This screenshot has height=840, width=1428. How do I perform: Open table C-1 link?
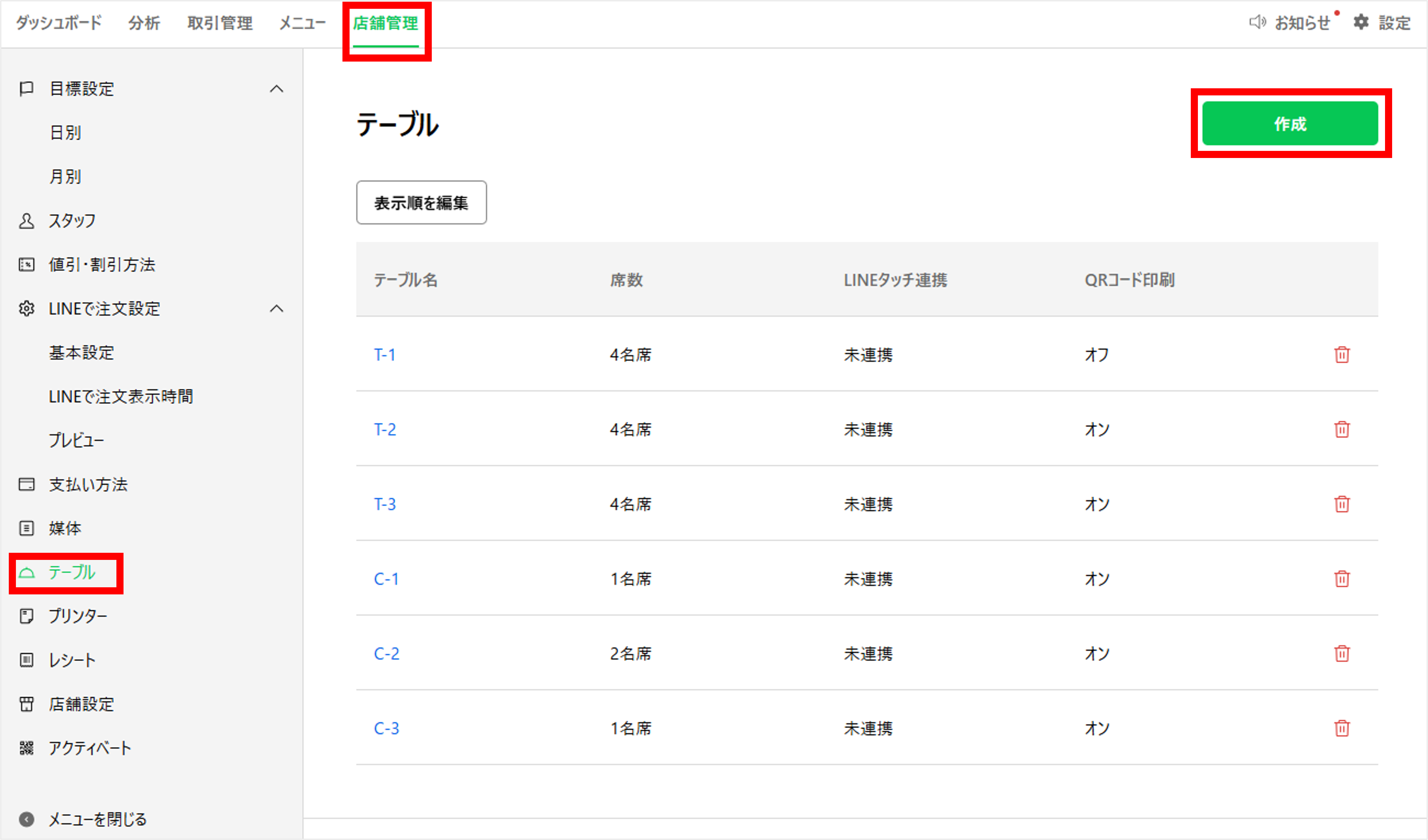[x=386, y=579]
